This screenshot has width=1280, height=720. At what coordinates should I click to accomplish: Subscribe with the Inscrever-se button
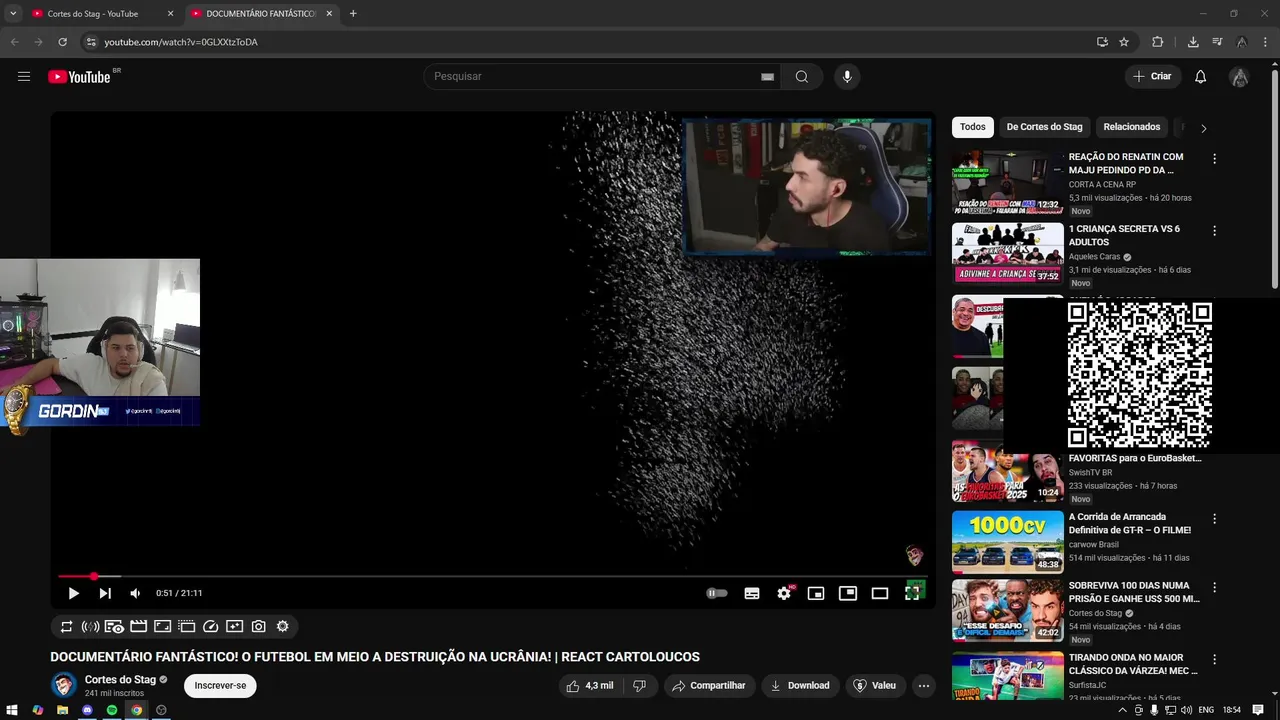click(220, 686)
